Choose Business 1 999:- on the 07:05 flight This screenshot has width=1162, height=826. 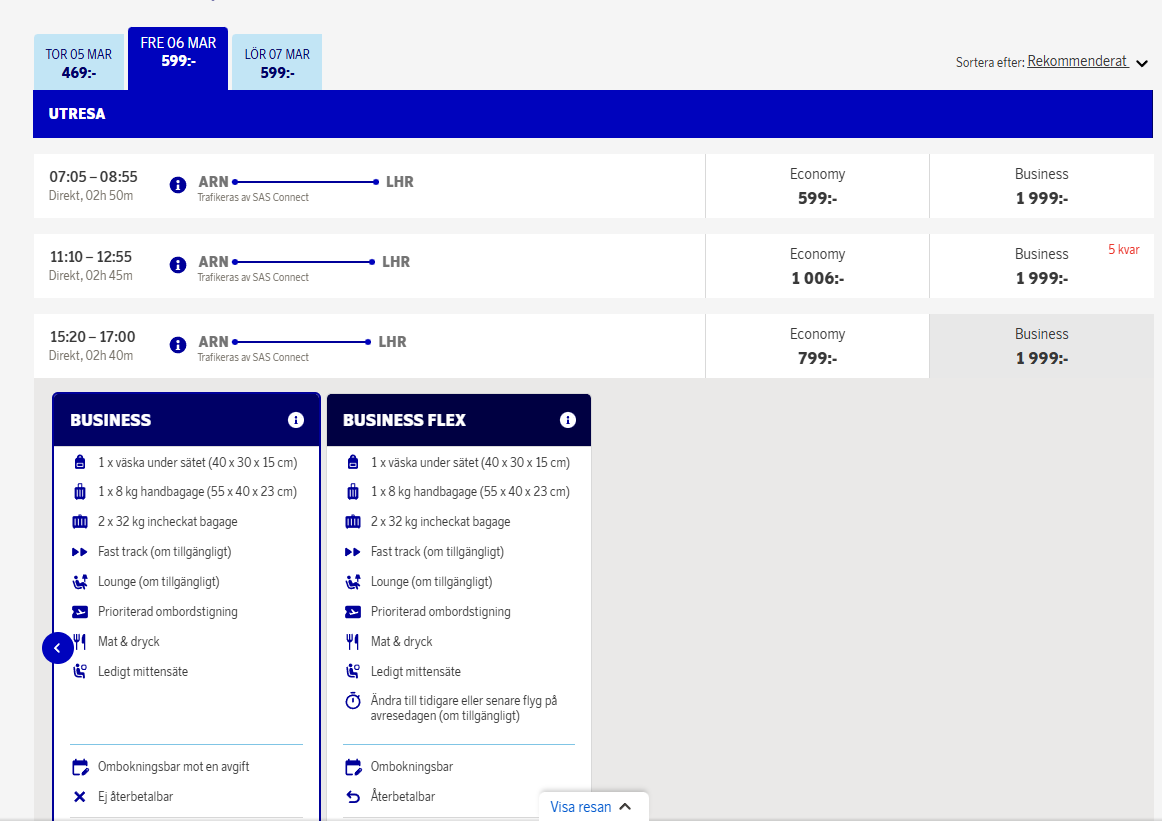pos(1041,186)
